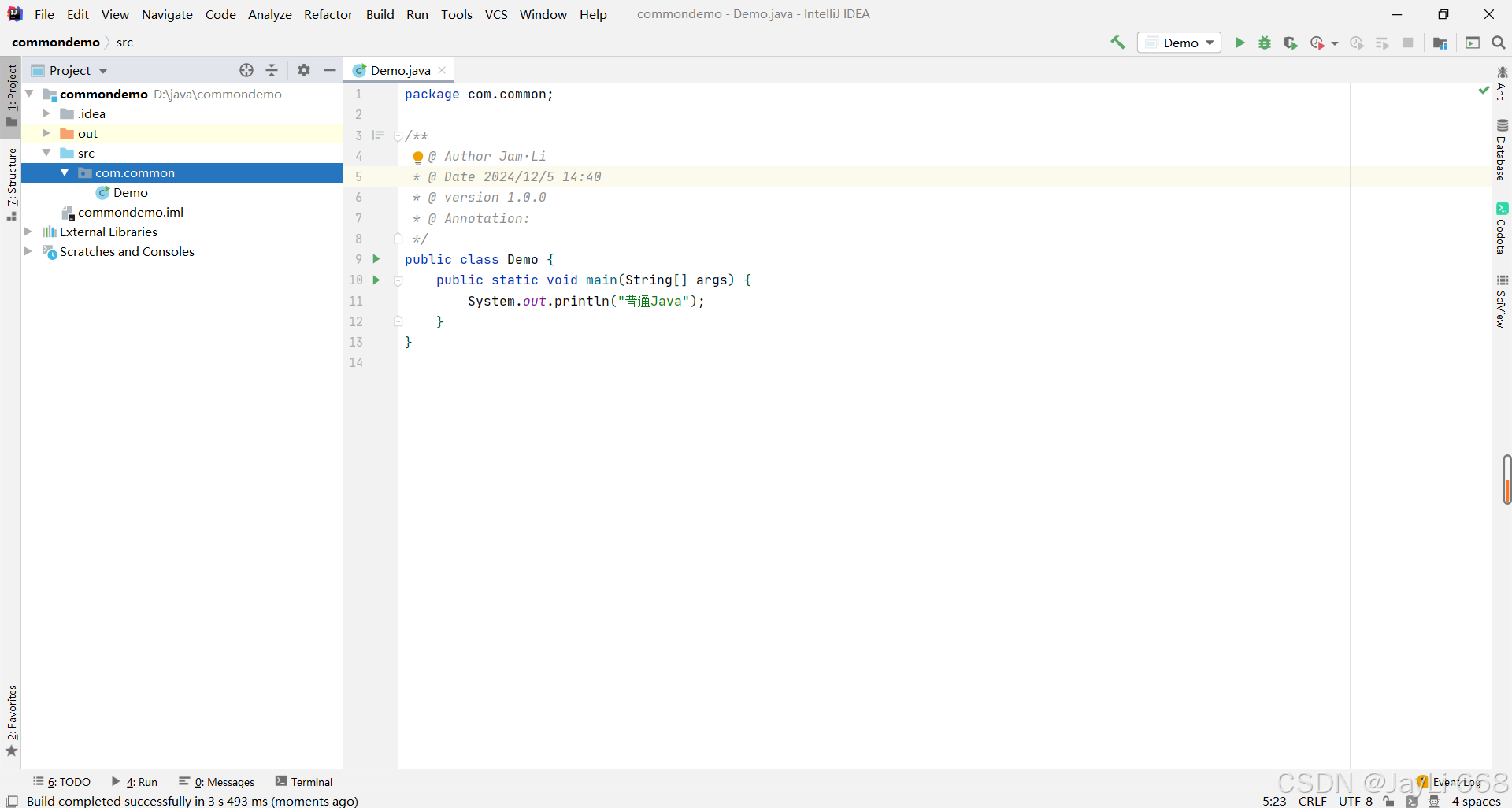
Task: Expand External Libraries node
Action: (x=28, y=232)
